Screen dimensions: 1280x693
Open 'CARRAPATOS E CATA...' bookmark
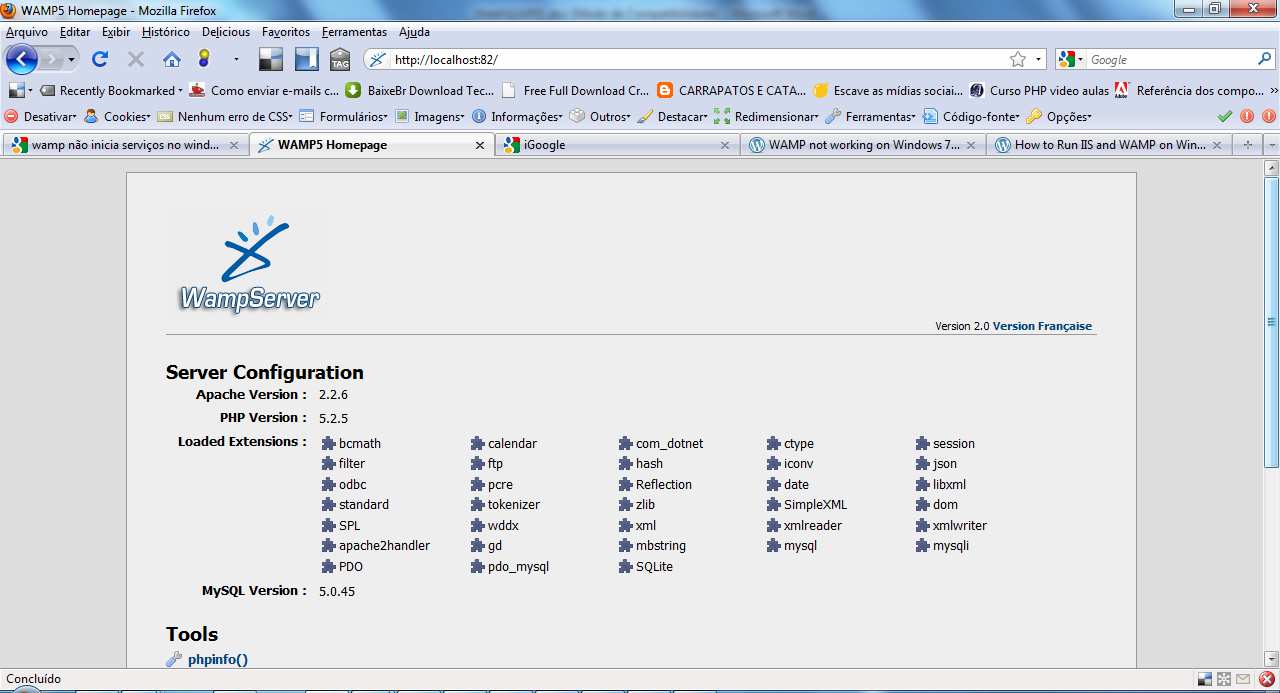tap(732, 90)
